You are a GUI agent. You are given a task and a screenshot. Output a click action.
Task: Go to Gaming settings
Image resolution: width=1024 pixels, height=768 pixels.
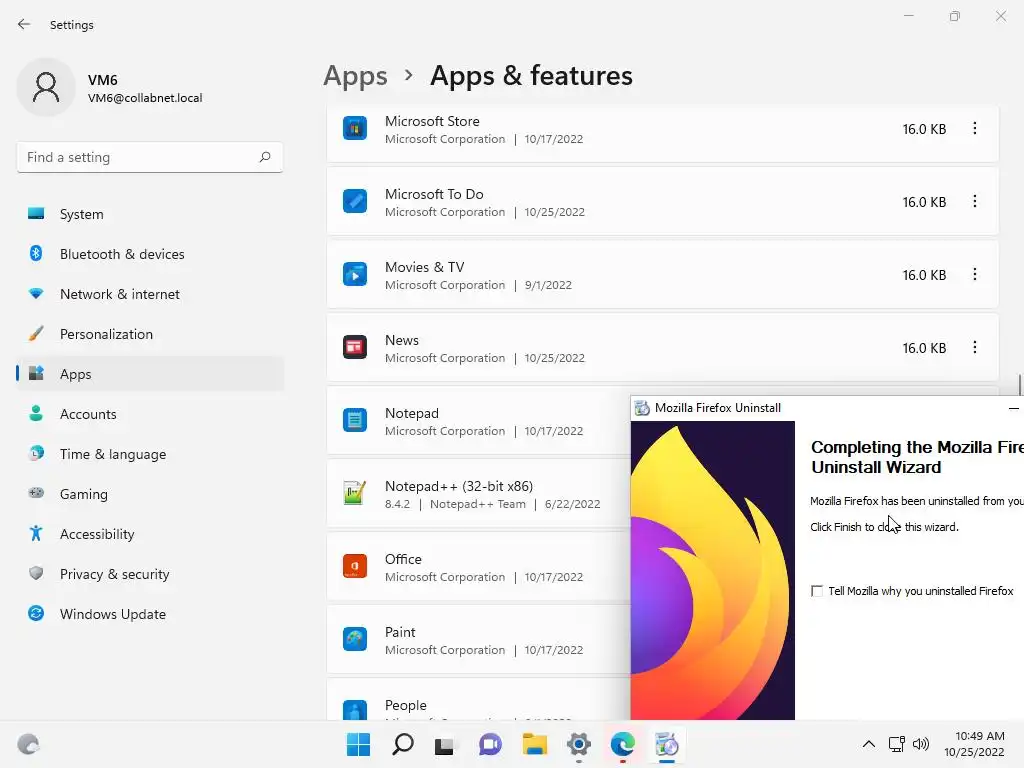click(150, 494)
